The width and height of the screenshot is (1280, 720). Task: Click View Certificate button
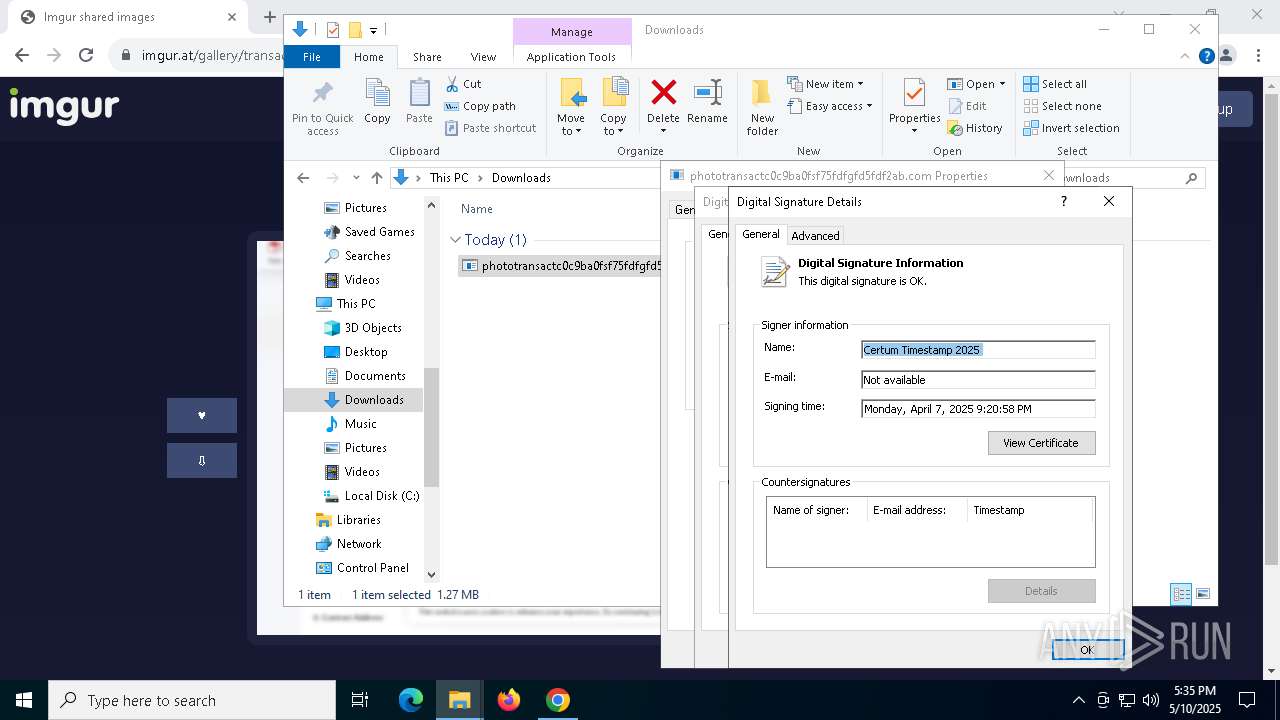[x=1041, y=443]
